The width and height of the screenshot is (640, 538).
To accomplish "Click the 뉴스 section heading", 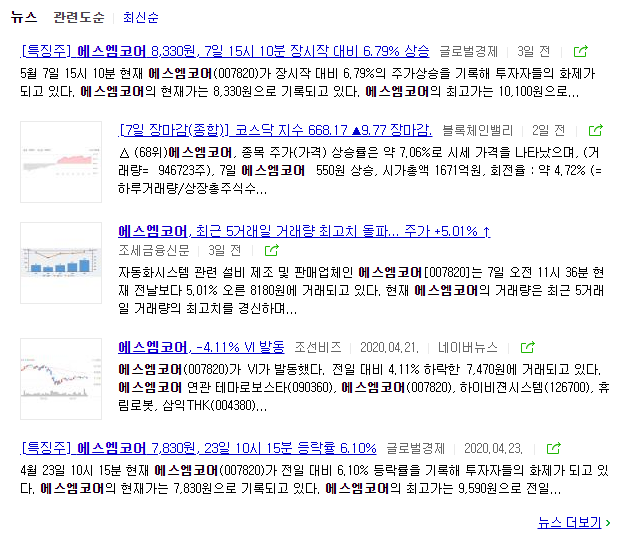I will click(x=24, y=17).
